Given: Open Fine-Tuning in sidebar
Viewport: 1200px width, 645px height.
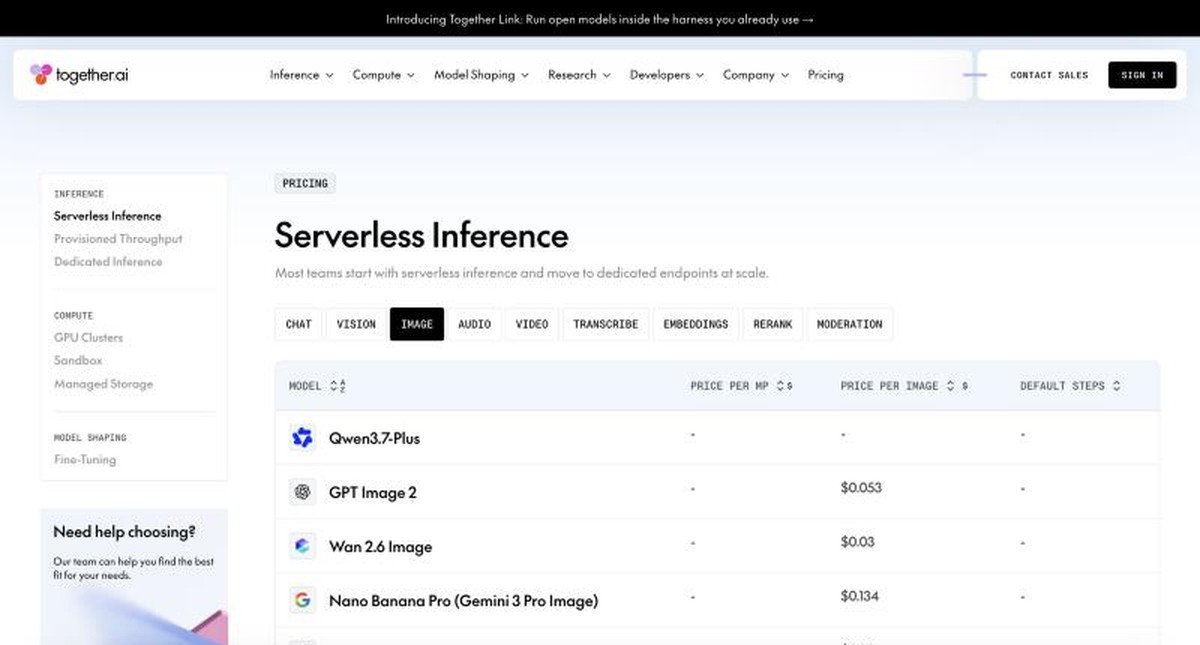Looking at the screenshot, I should [x=85, y=460].
